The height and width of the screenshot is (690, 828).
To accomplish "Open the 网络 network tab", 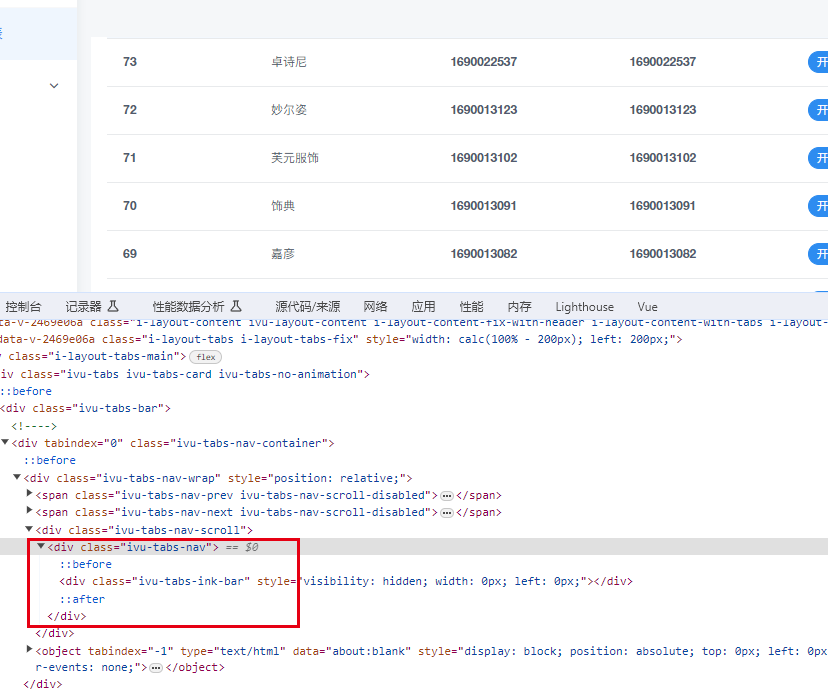I will tap(375, 307).
